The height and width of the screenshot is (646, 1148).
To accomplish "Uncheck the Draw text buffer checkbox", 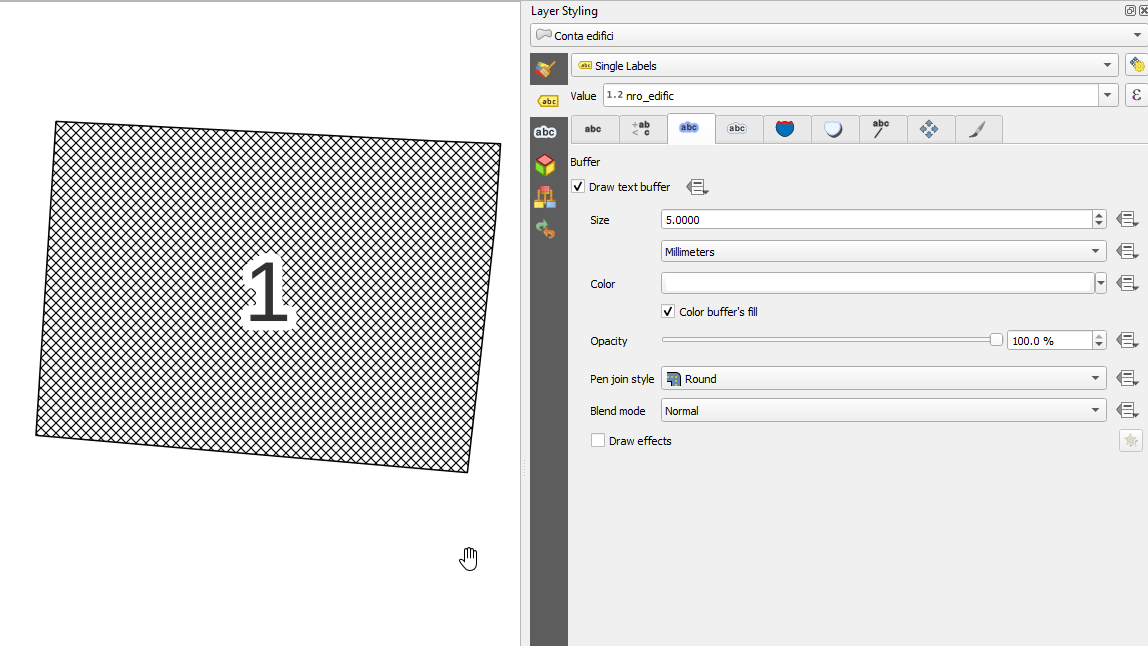I will click(578, 187).
